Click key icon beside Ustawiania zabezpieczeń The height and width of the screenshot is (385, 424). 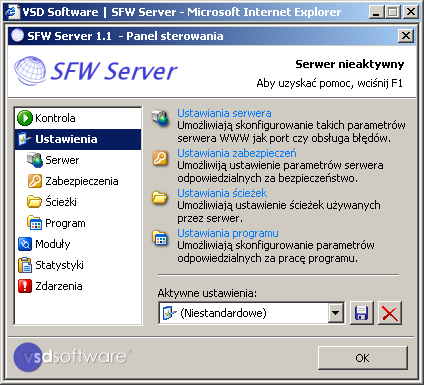point(160,158)
